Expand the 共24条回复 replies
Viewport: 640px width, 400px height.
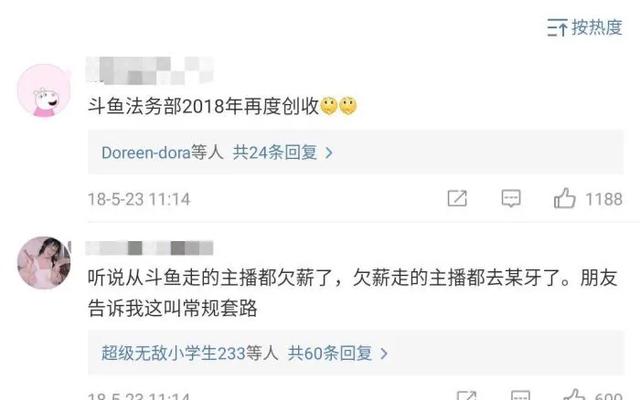[275, 153]
